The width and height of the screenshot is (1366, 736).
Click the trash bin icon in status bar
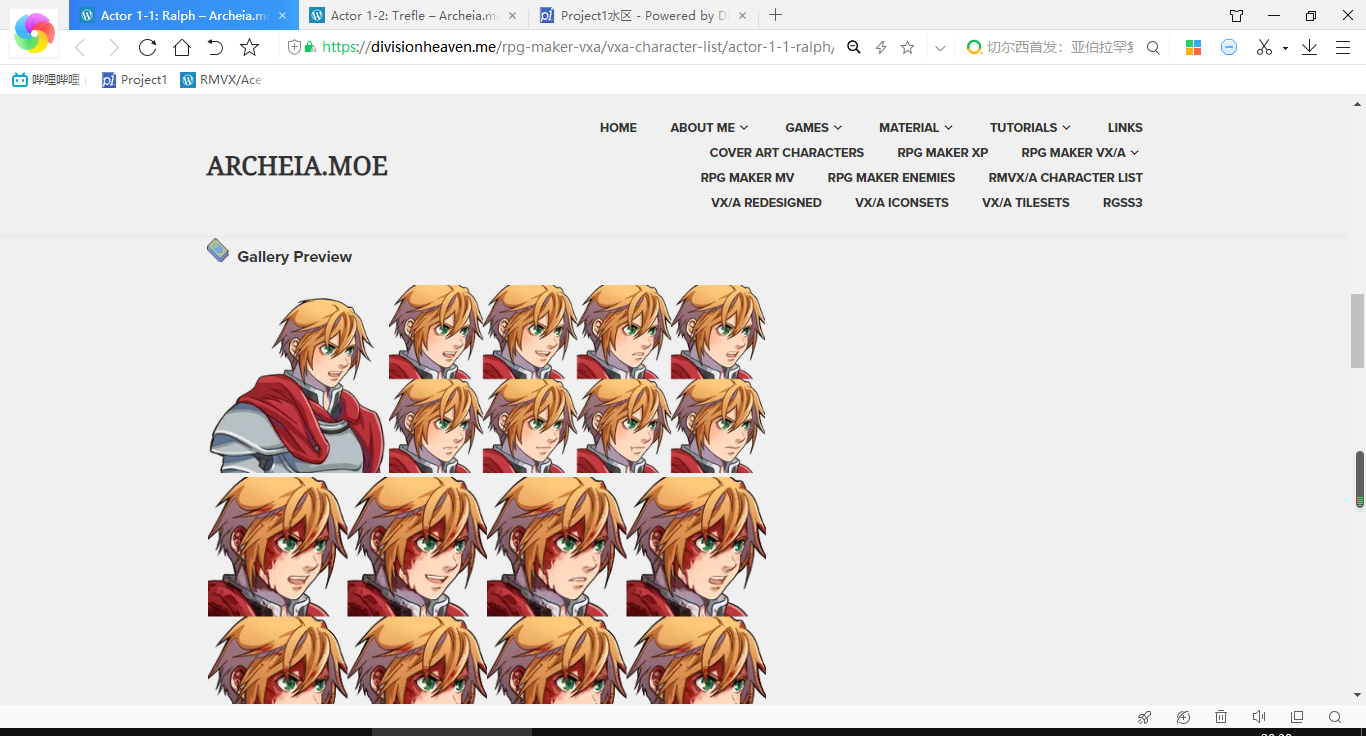coord(1221,717)
